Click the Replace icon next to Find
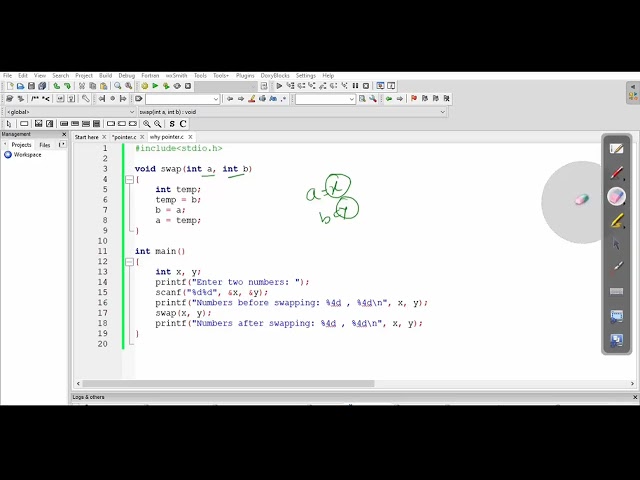 point(129,86)
